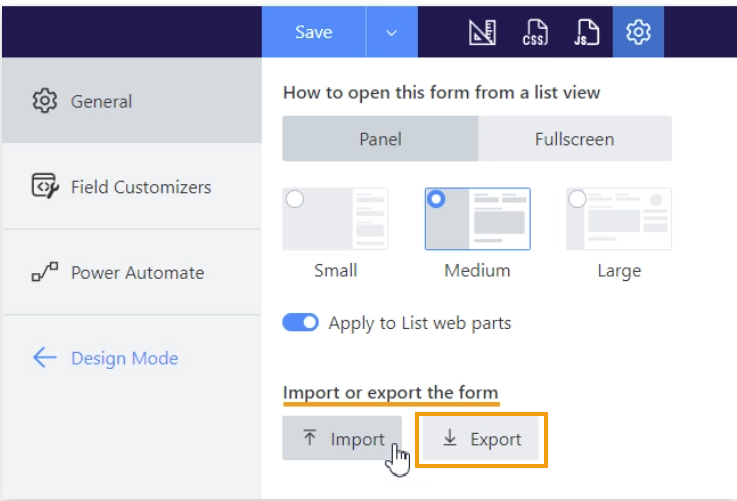737x501 pixels.
Task: Expand the Save dropdown arrow
Action: point(391,33)
